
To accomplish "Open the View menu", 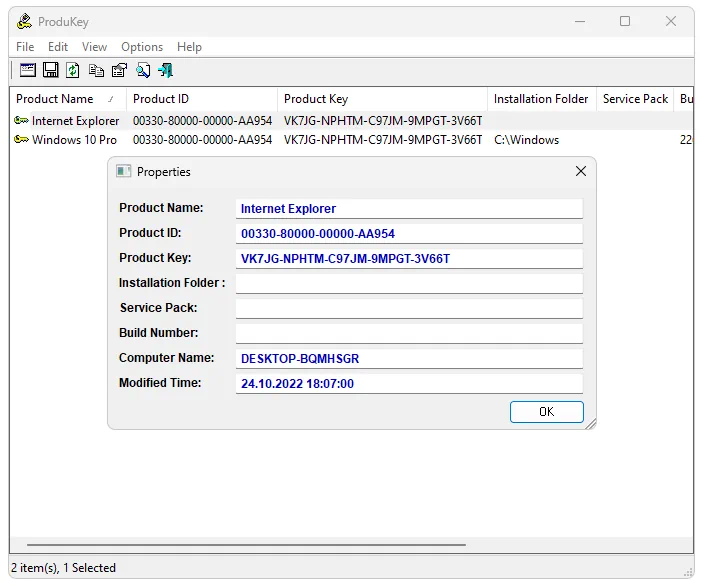I will tap(94, 47).
